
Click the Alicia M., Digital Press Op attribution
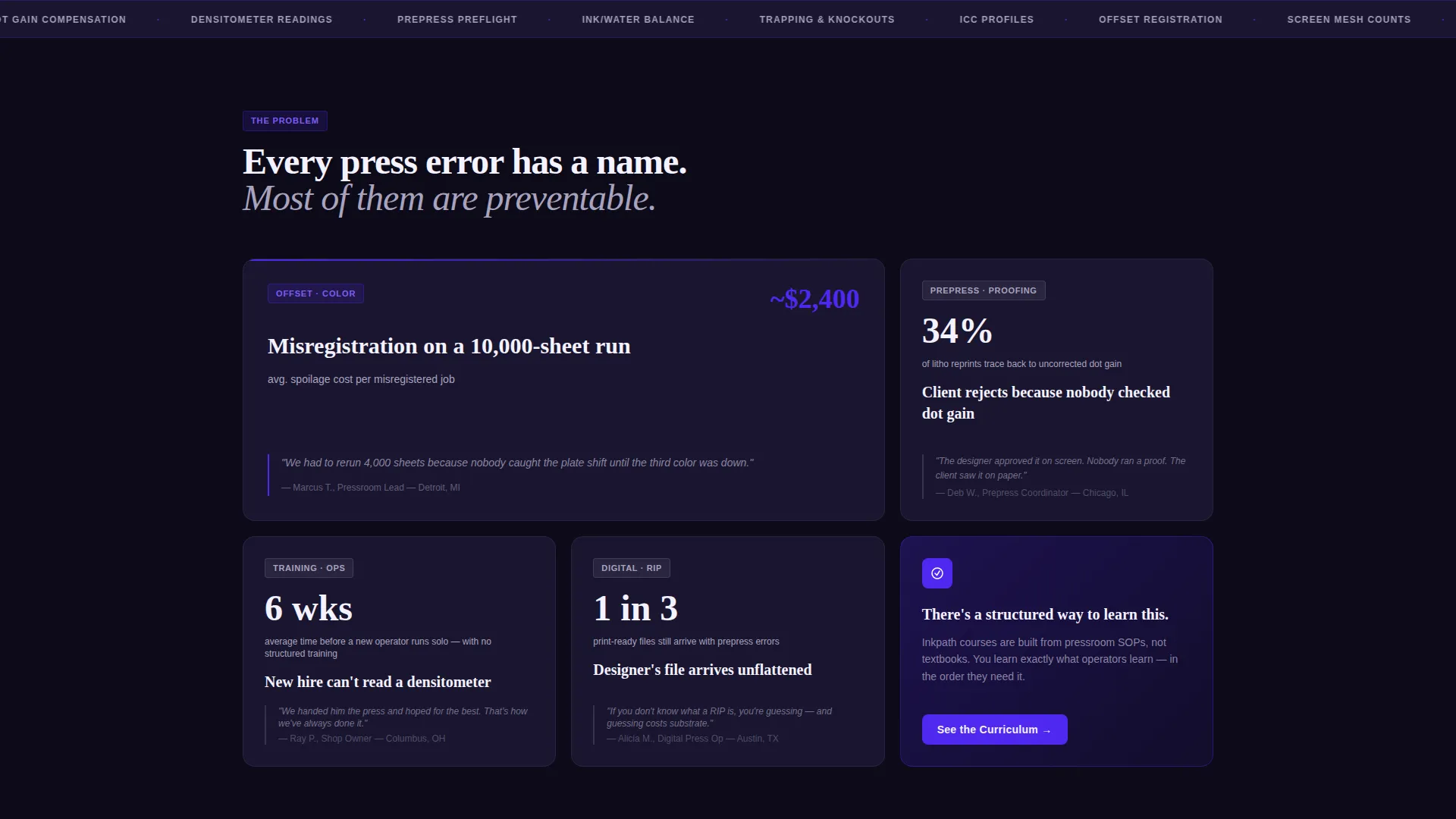(x=692, y=739)
